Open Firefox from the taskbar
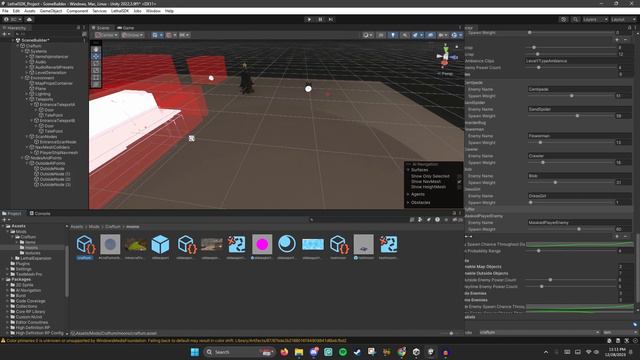640x360 pixels. pos(284,352)
